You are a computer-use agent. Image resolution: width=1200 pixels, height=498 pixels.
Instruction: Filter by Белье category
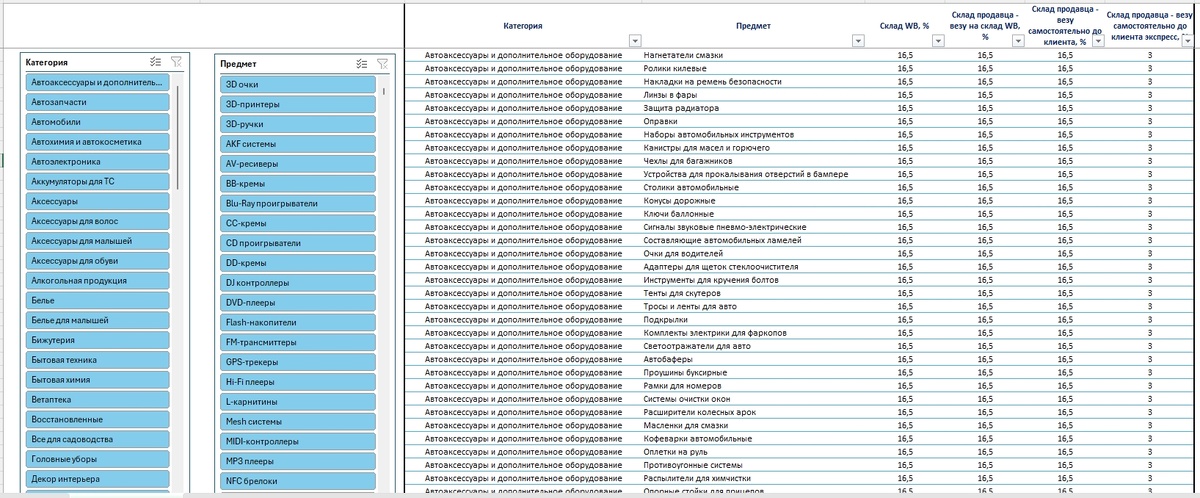coord(96,300)
